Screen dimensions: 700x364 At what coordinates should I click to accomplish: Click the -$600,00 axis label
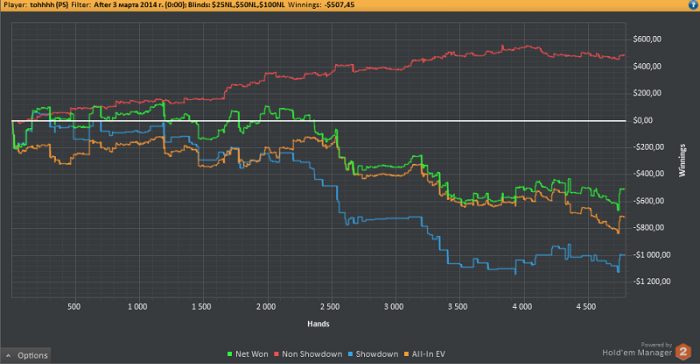click(648, 201)
